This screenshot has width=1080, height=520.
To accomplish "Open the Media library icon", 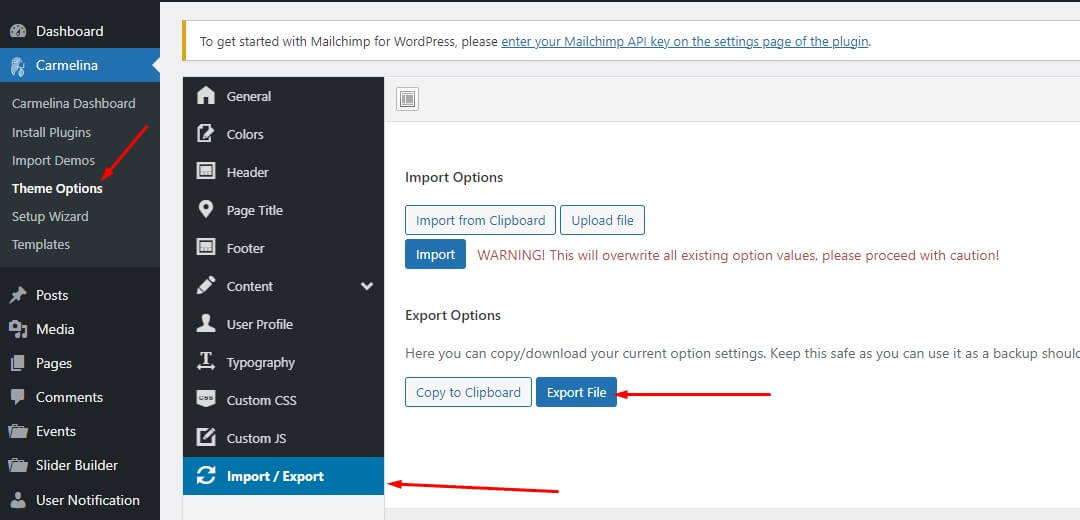I will click(18, 329).
